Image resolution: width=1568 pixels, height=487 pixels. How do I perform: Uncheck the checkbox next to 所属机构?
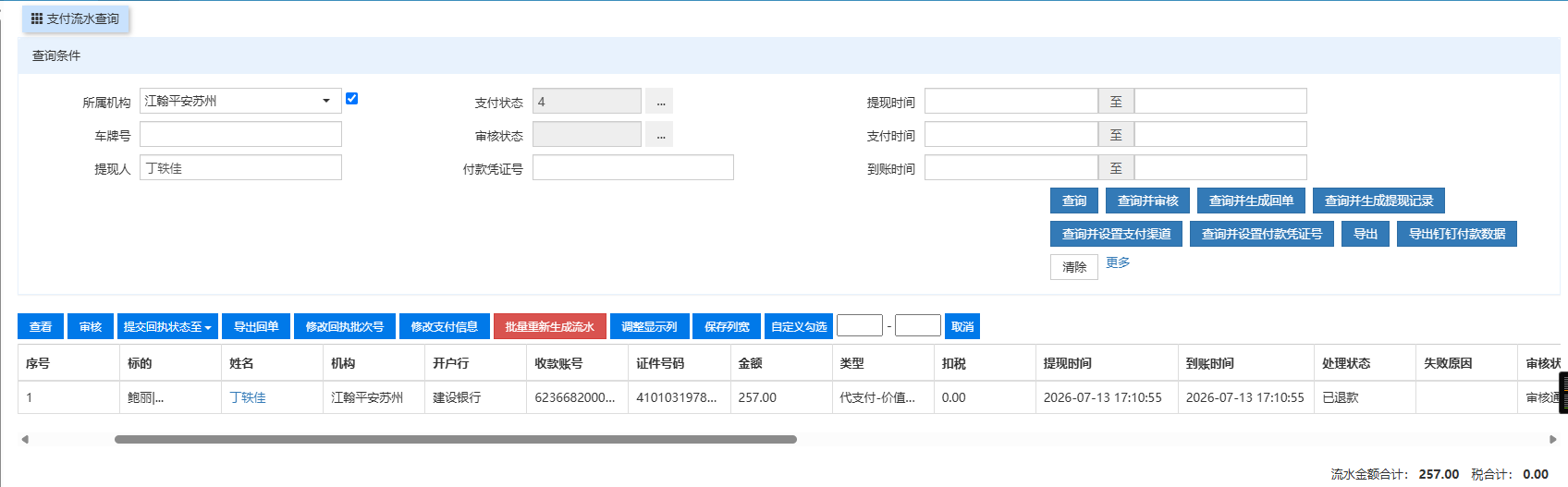[351, 98]
